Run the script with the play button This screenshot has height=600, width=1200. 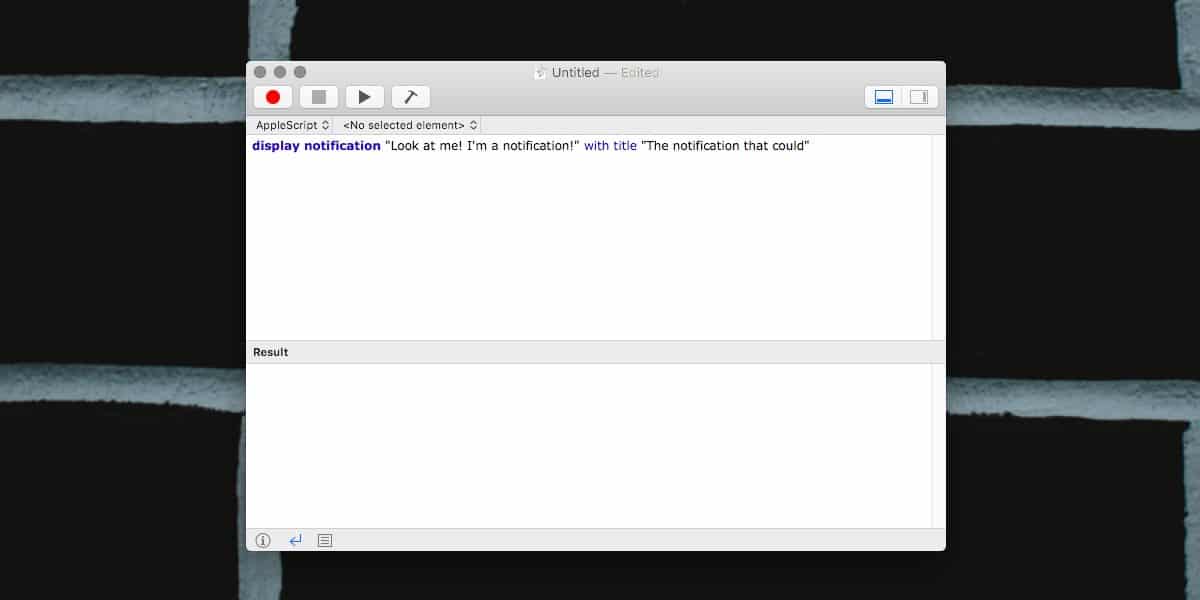point(365,97)
